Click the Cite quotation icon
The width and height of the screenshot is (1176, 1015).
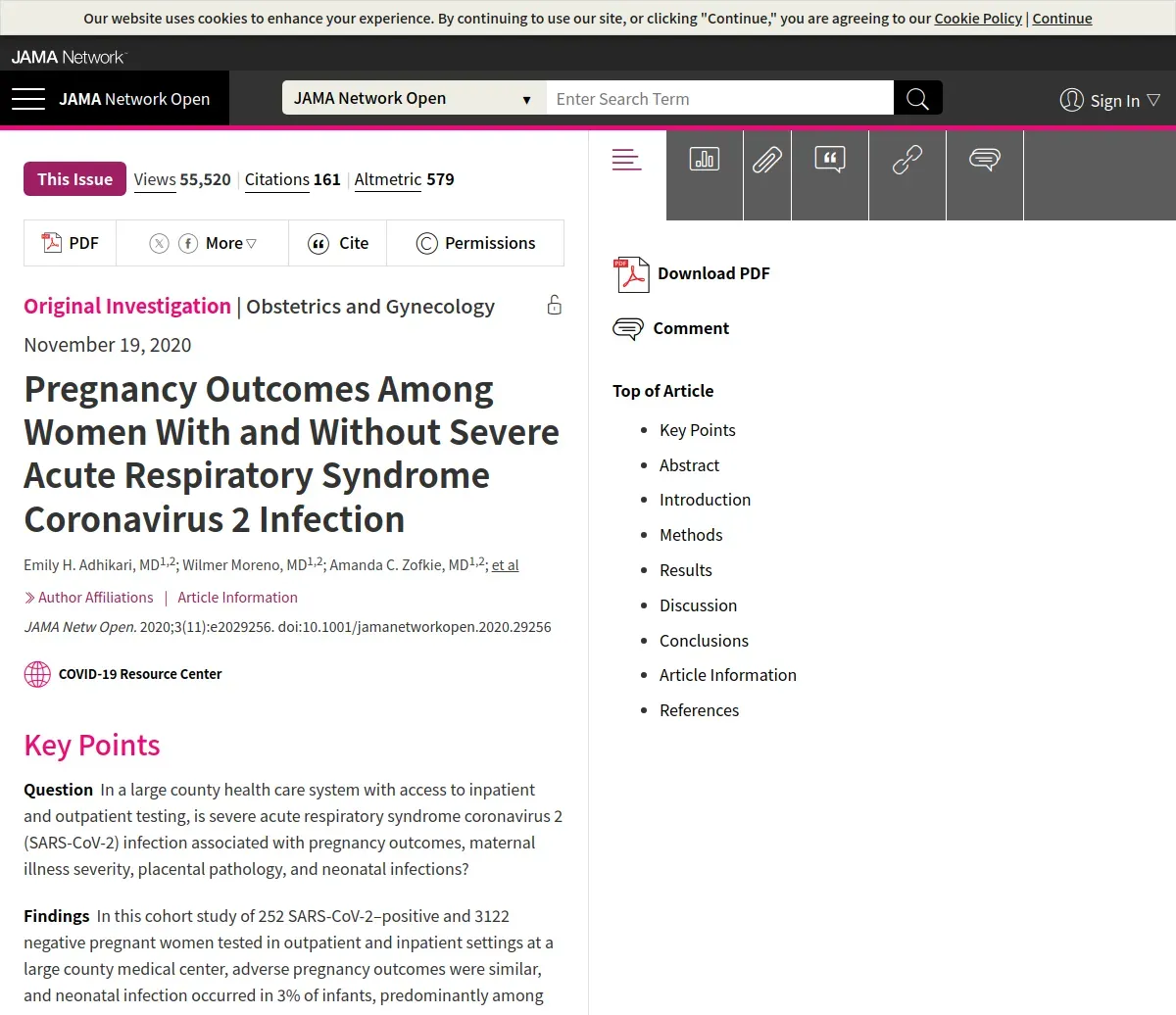[x=318, y=244]
